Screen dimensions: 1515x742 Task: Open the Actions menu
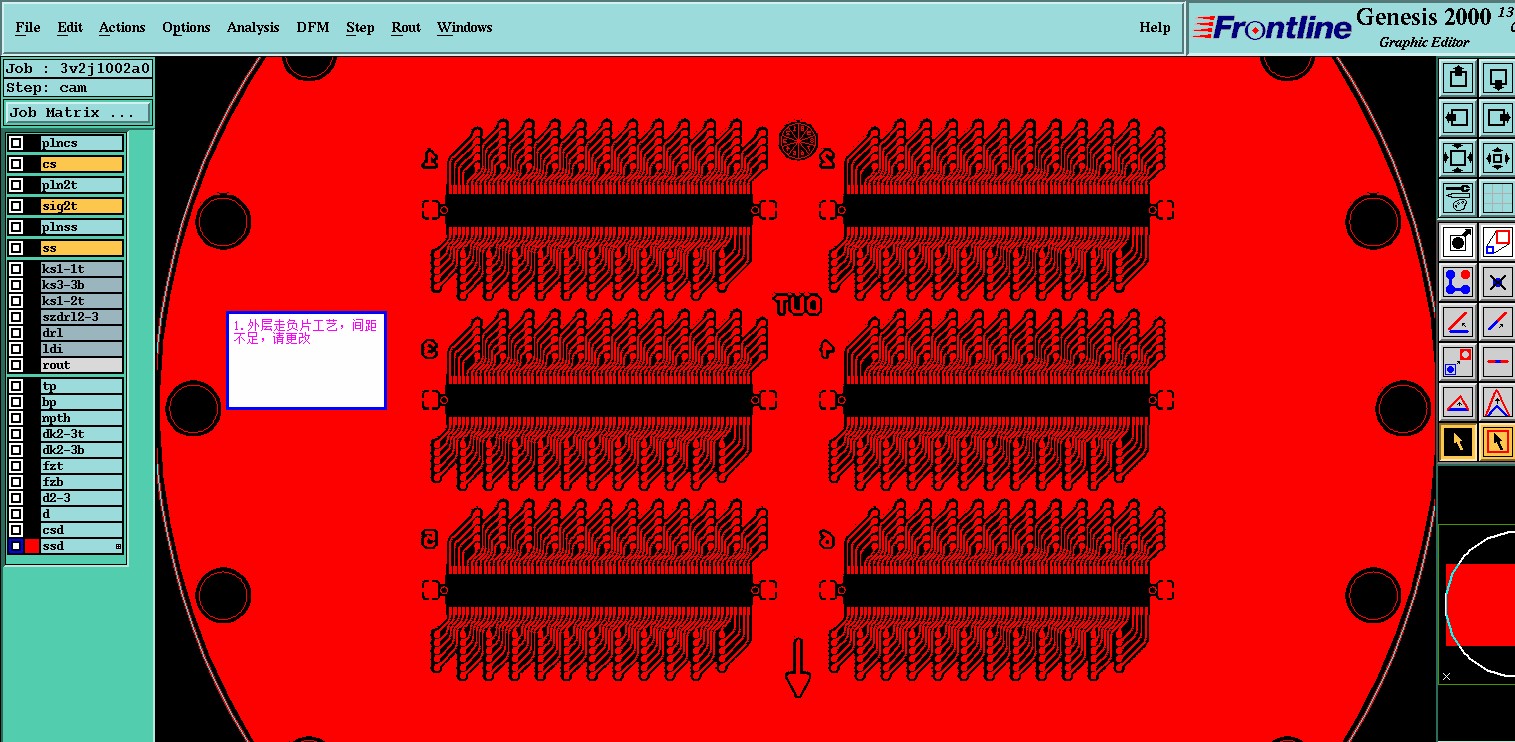pos(122,27)
